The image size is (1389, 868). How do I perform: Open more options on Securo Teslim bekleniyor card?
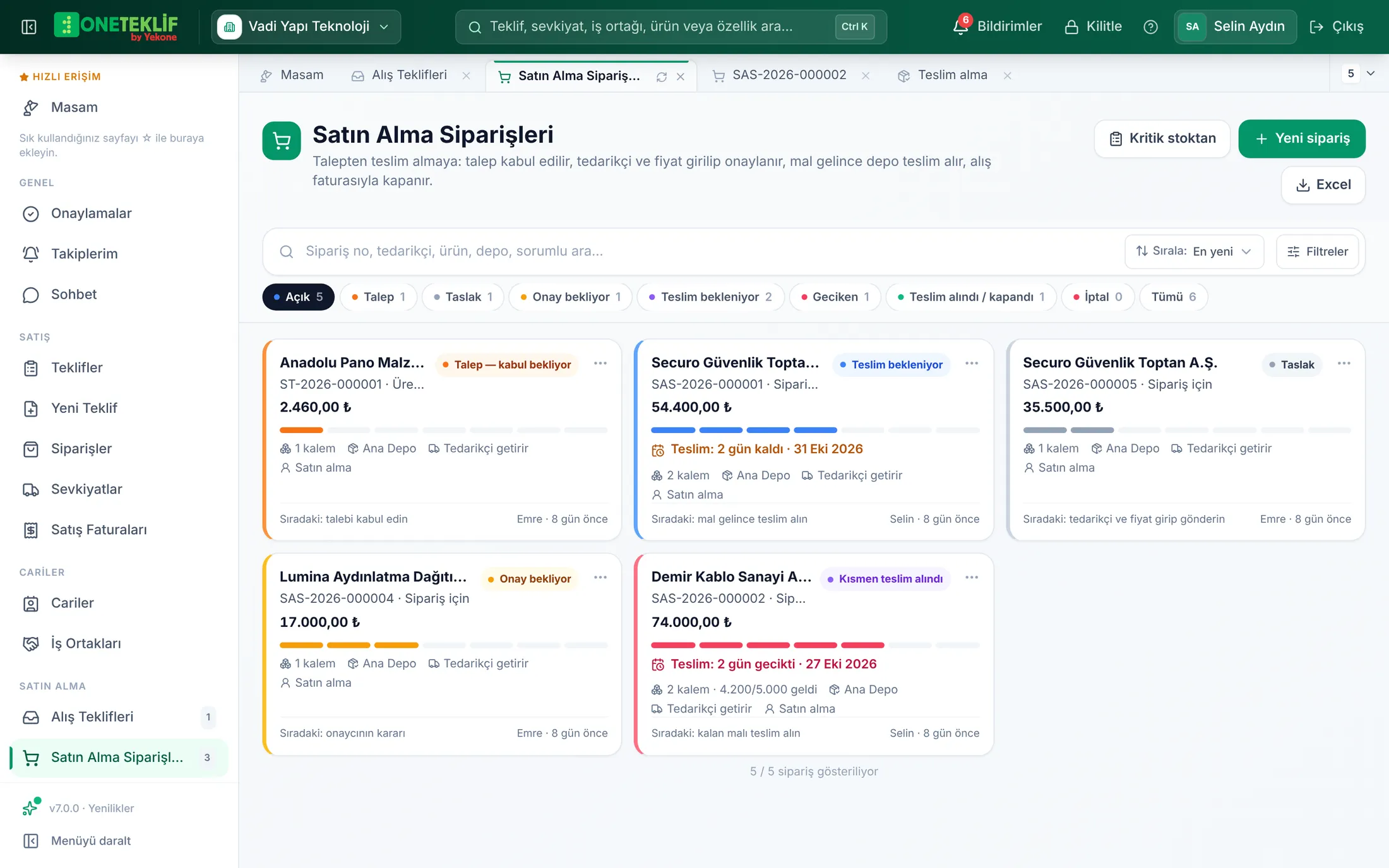point(972,364)
